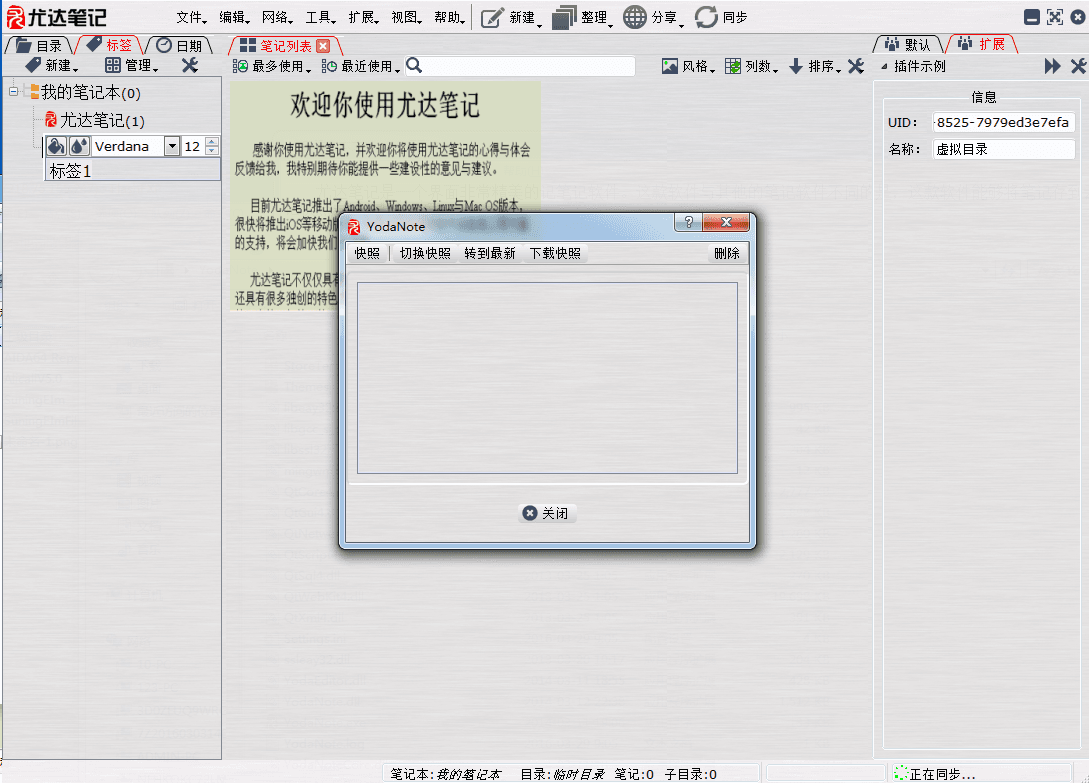Switch to the 扩展 plugin tab
The width and height of the screenshot is (1089, 783).
coord(982,44)
